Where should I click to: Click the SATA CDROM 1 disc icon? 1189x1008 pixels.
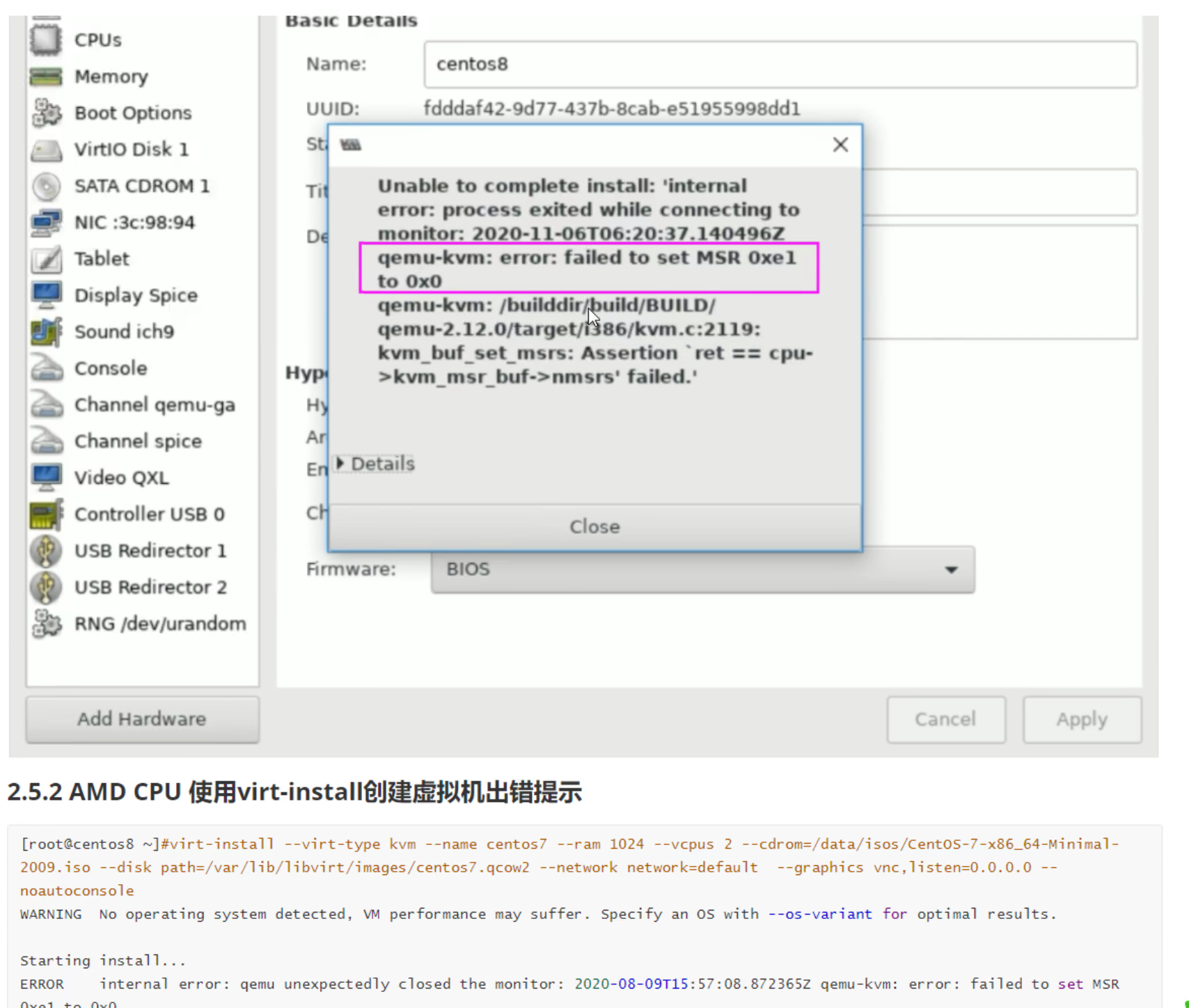click(x=46, y=186)
